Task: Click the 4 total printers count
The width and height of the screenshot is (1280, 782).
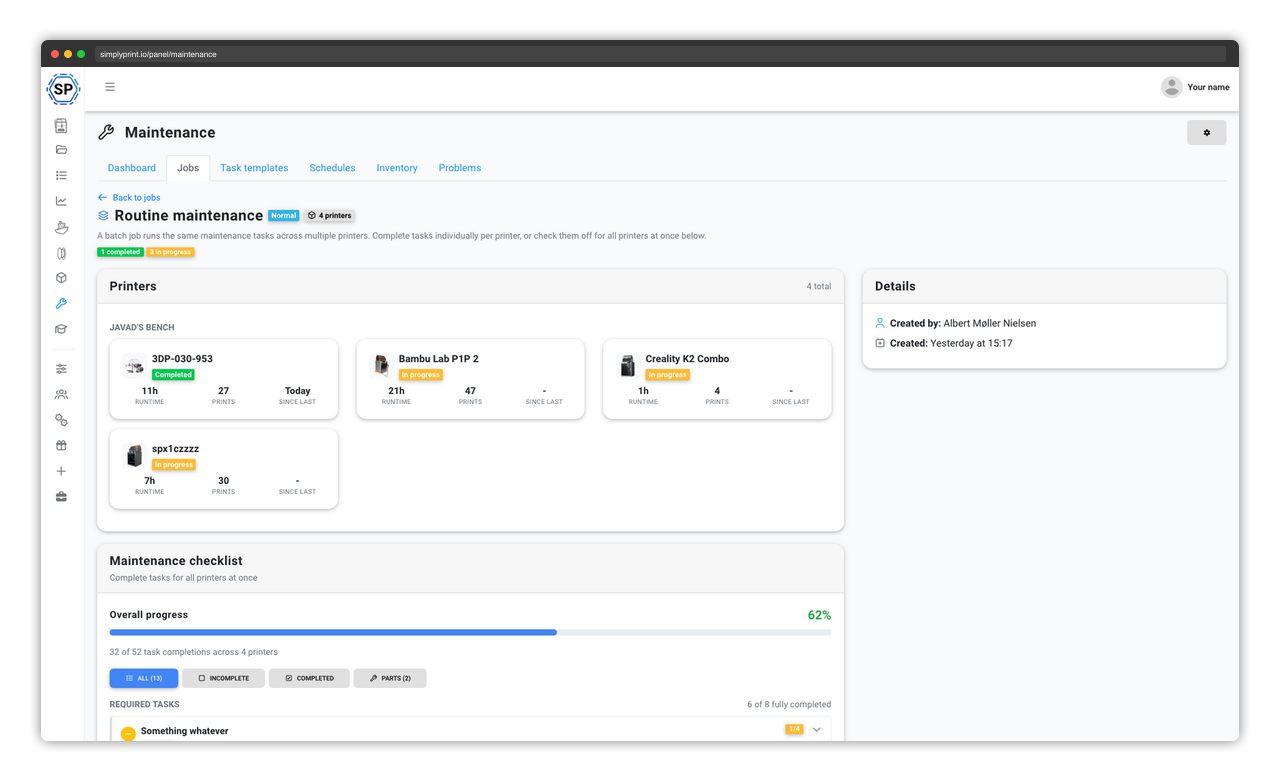Action: point(819,286)
